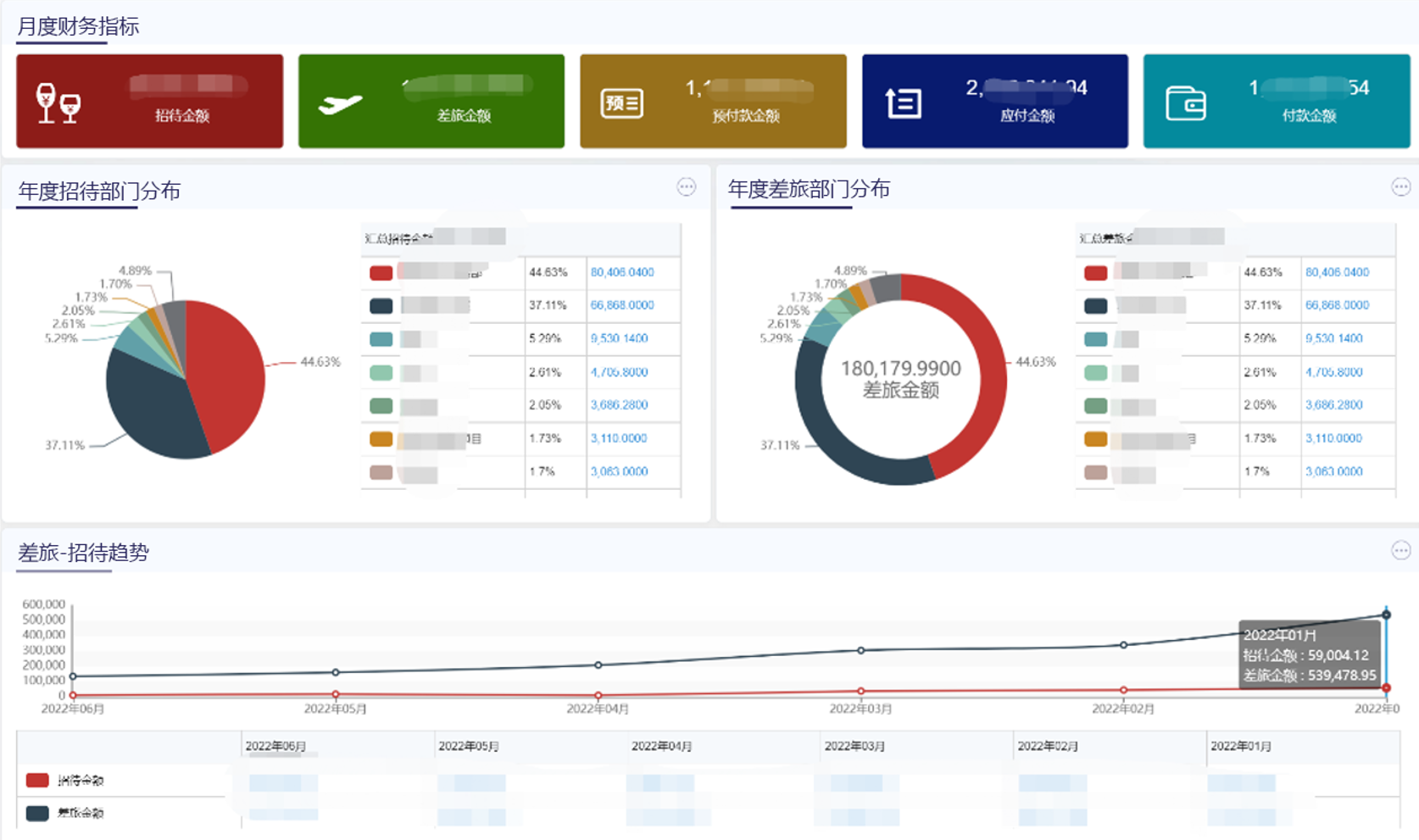Click the 2022年04月 column header in trend table
This screenshot has width=1419, height=840.
[x=662, y=746]
